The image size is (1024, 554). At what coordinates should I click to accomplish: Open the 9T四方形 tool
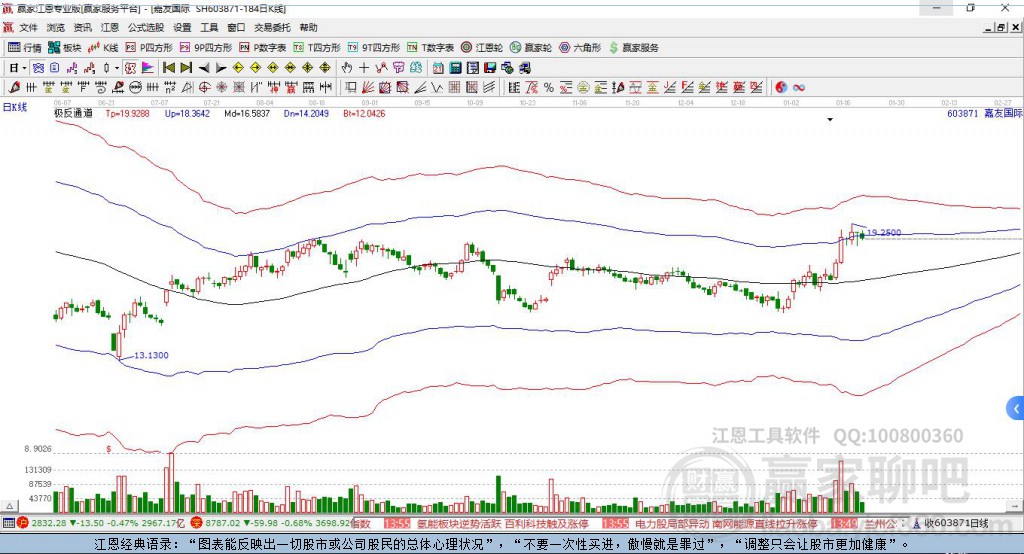pyautogui.click(x=374, y=48)
